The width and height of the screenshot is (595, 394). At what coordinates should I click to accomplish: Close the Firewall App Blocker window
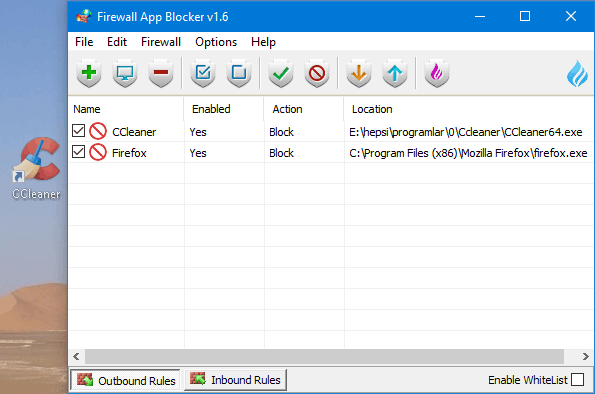[571, 16]
